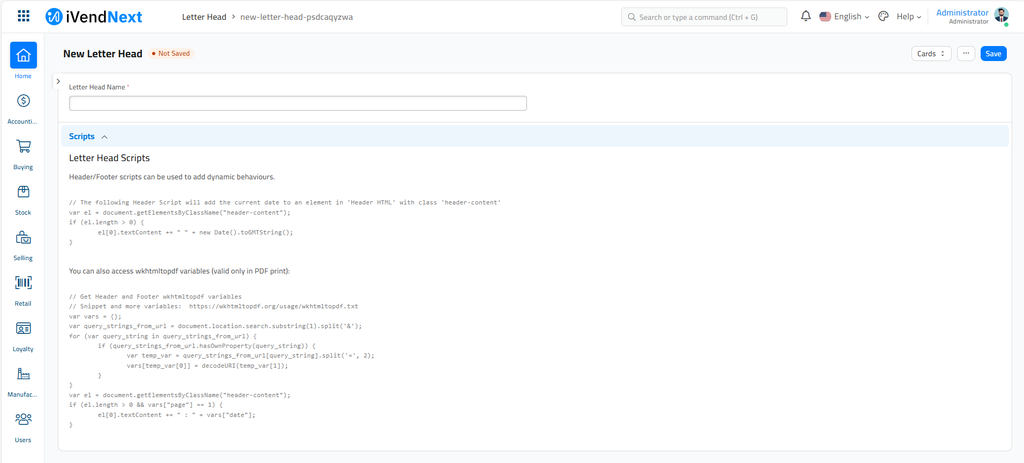Open the Loyalty module icon
Screen dimensions: 1024x463
tap(23, 329)
